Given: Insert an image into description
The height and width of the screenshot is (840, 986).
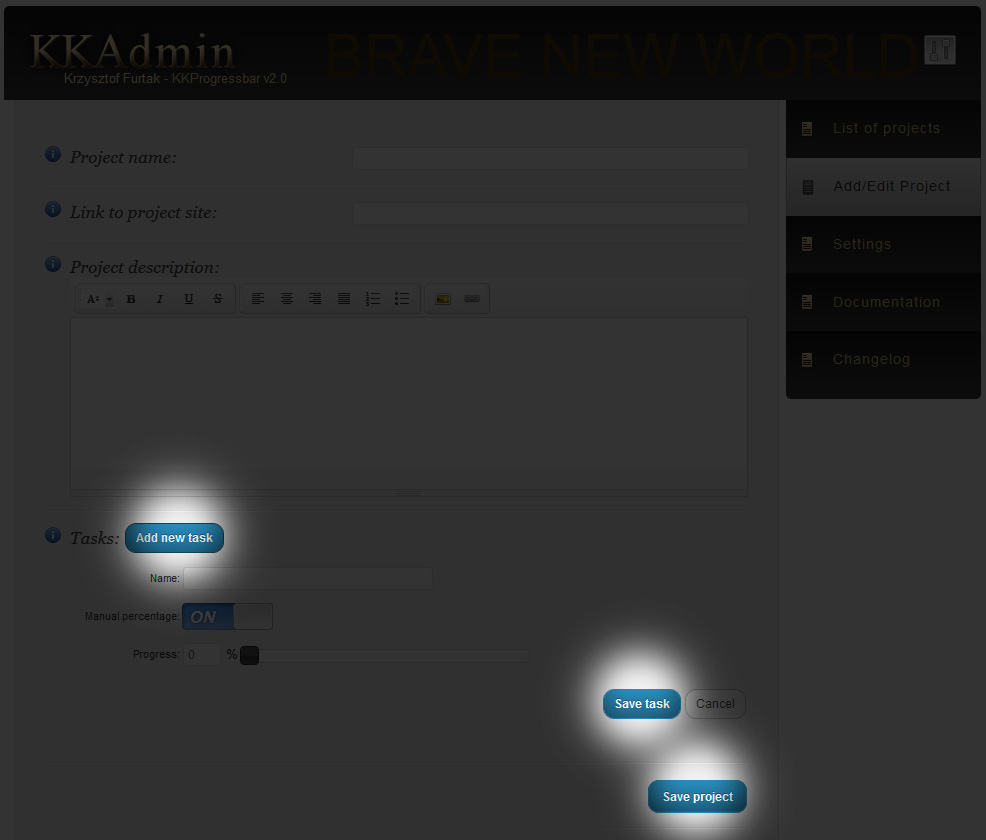Looking at the screenshot, I should click(x=443, y=299).
